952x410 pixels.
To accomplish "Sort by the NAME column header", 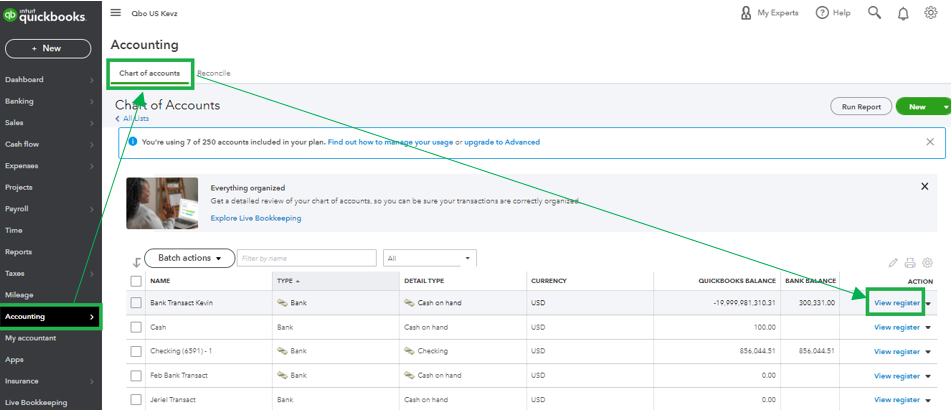I will pos(209,281).
